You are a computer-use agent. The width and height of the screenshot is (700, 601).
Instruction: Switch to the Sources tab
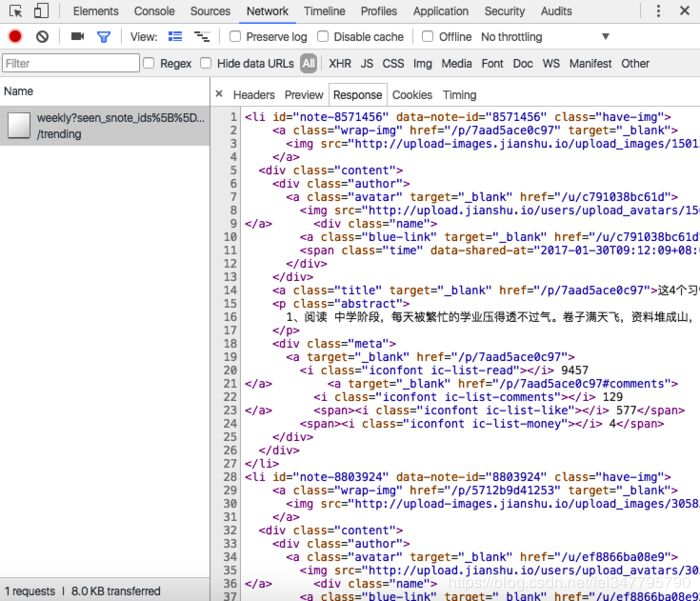pyautogui.click(x=210, y=11)
